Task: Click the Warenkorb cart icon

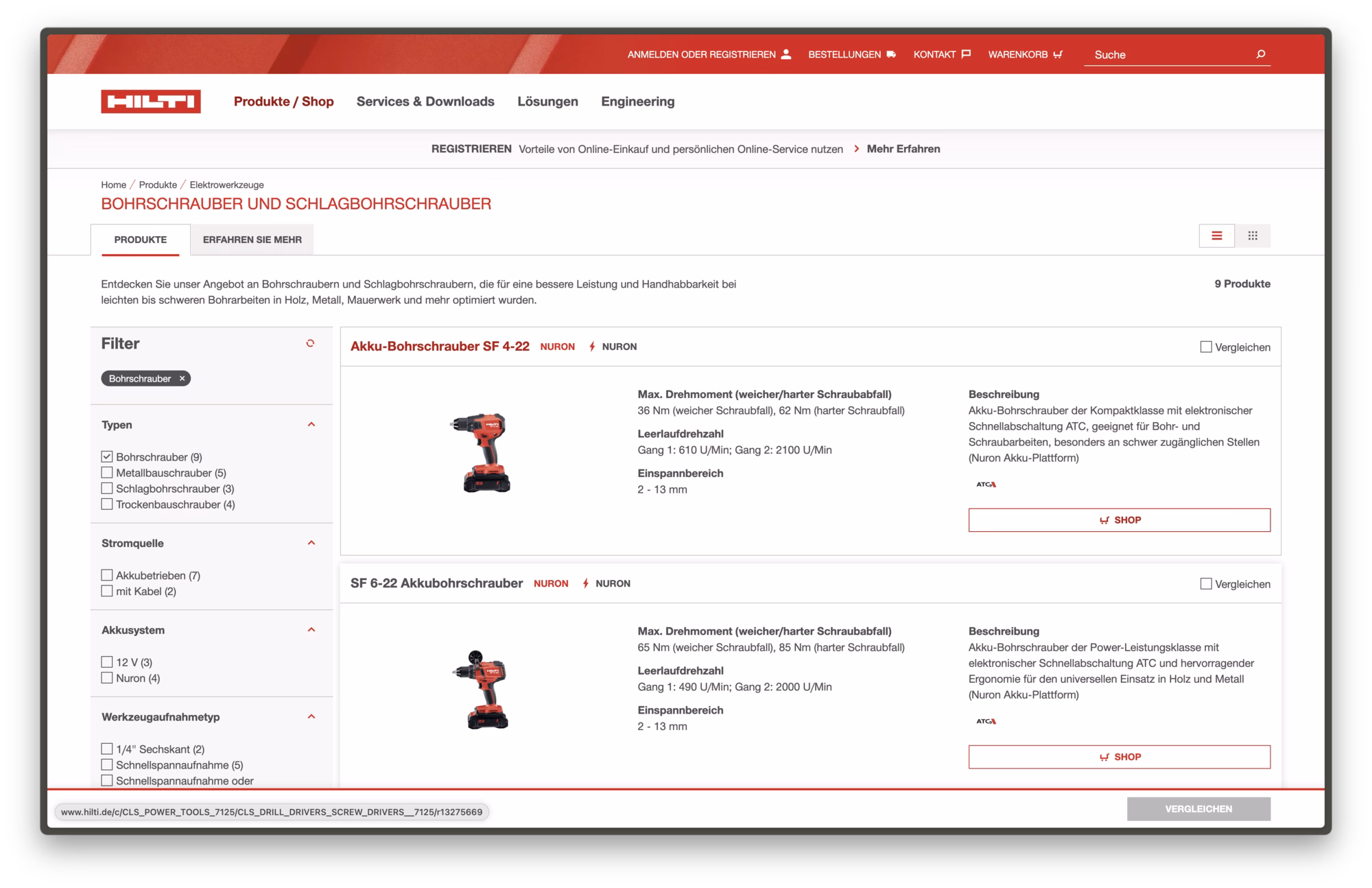Action: pos(1058,54)
